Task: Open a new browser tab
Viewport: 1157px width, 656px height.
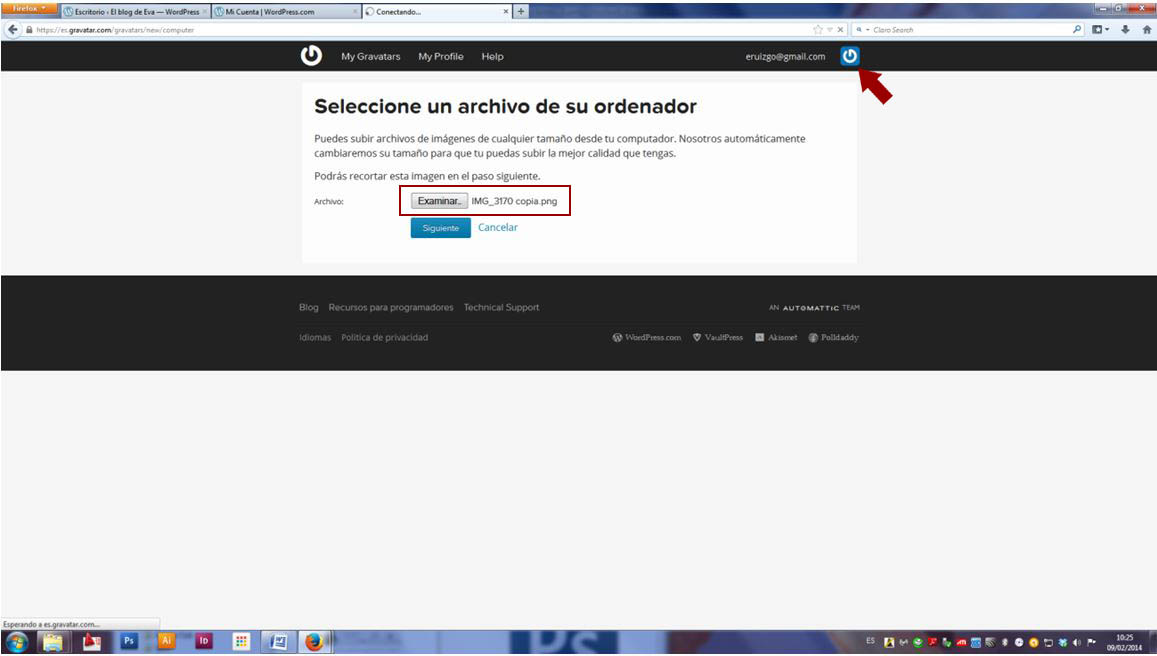Action: click(x=521, y=11)
